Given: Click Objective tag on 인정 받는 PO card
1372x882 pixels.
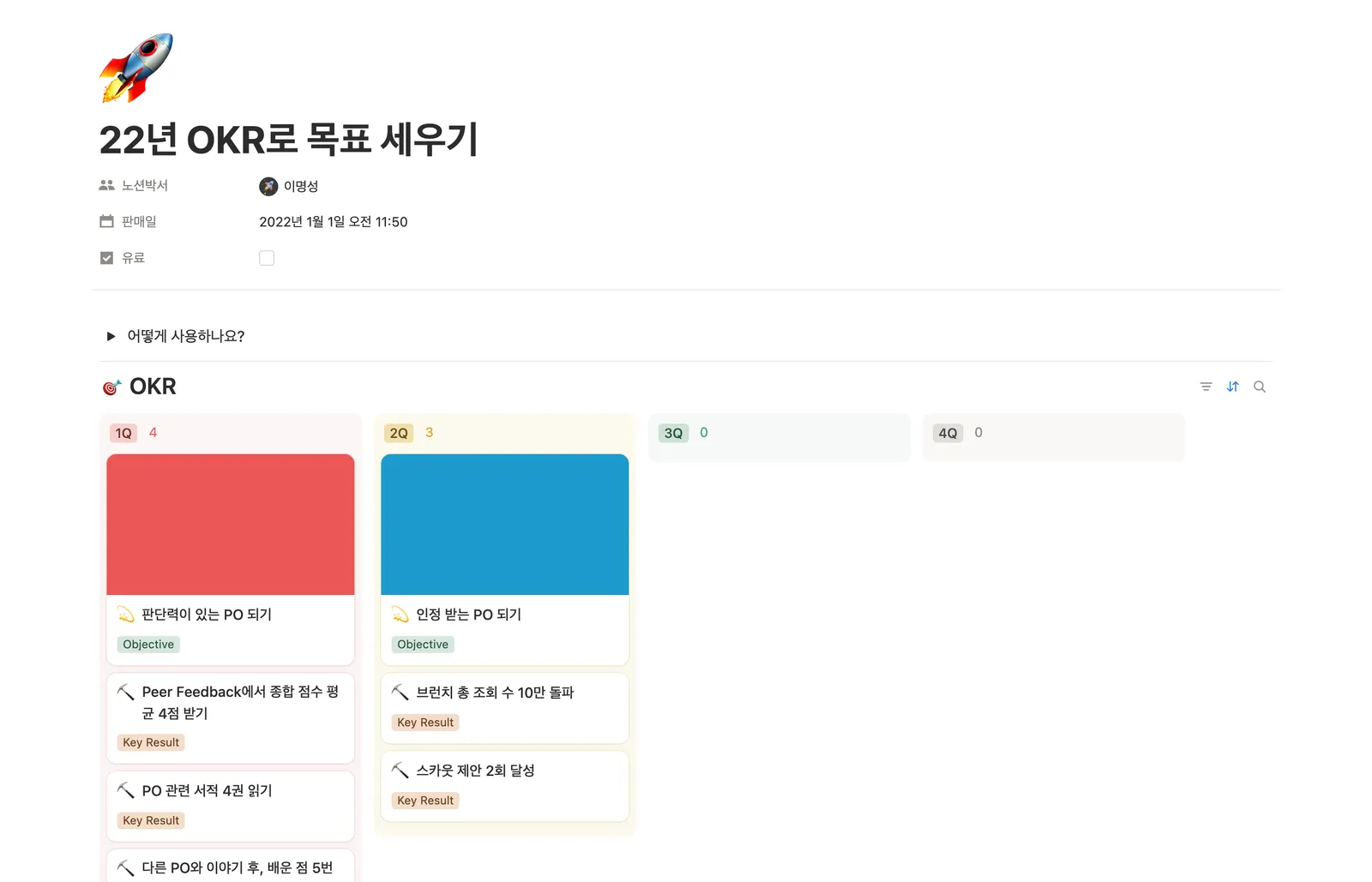Looking at the screenshot, I should pyautogui.click(x=423, y=645).
